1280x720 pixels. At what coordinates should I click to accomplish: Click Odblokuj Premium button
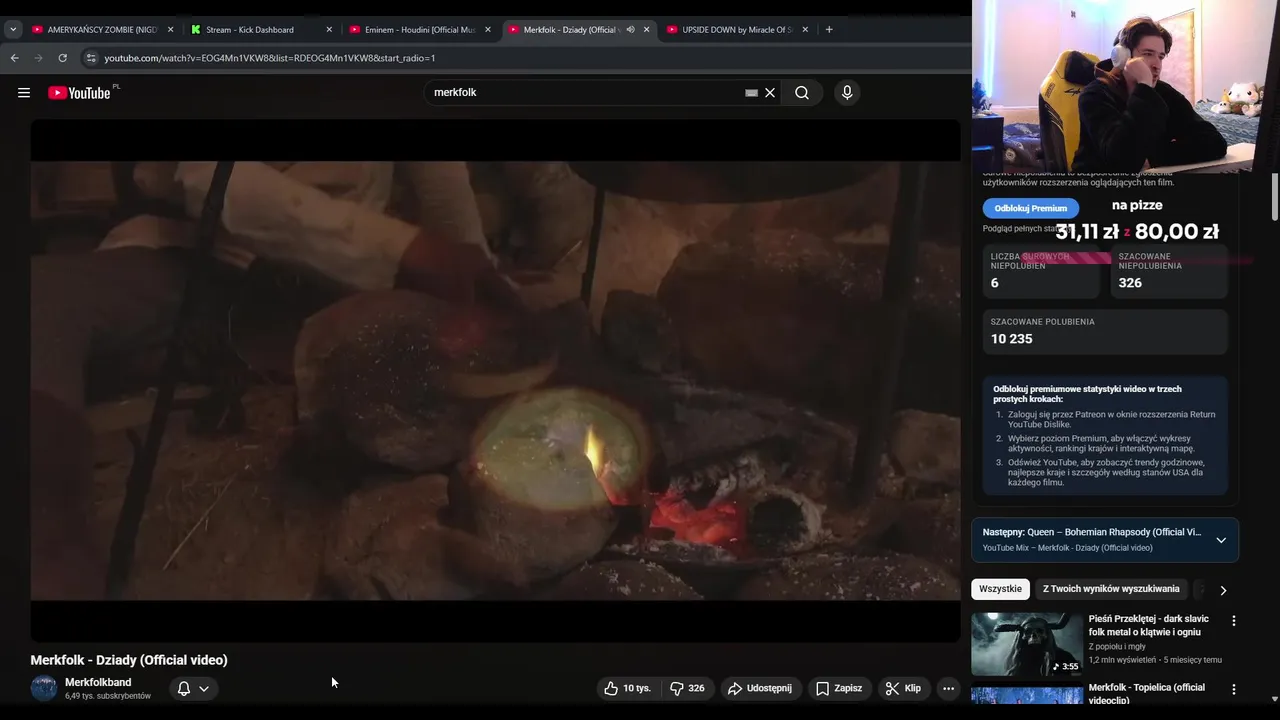point(1030,208)
